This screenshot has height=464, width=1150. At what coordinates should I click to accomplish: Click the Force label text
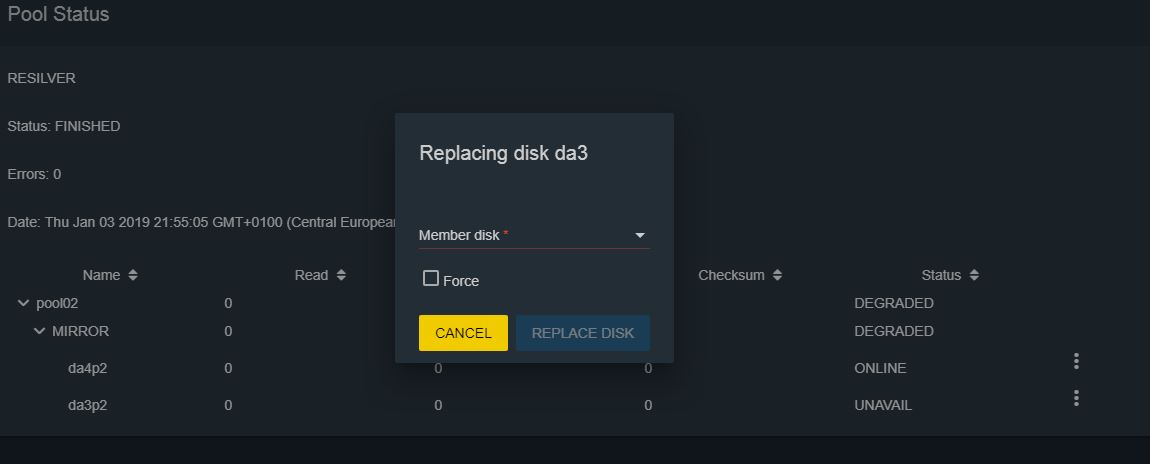[x=461, y=281]
